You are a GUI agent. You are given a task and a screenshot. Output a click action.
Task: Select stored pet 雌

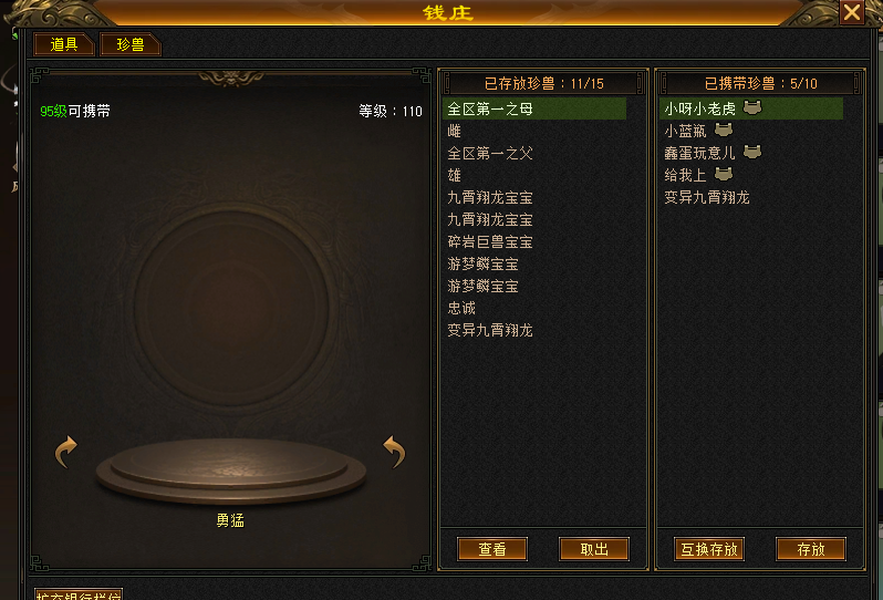click(534, 131)
